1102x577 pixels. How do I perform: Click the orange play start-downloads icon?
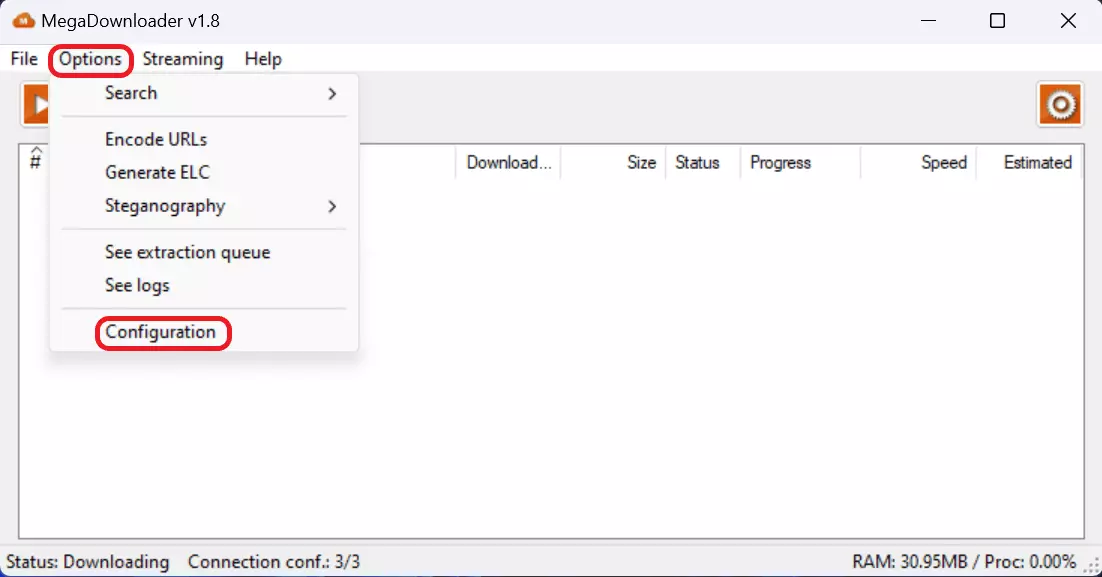click(36, 105)
